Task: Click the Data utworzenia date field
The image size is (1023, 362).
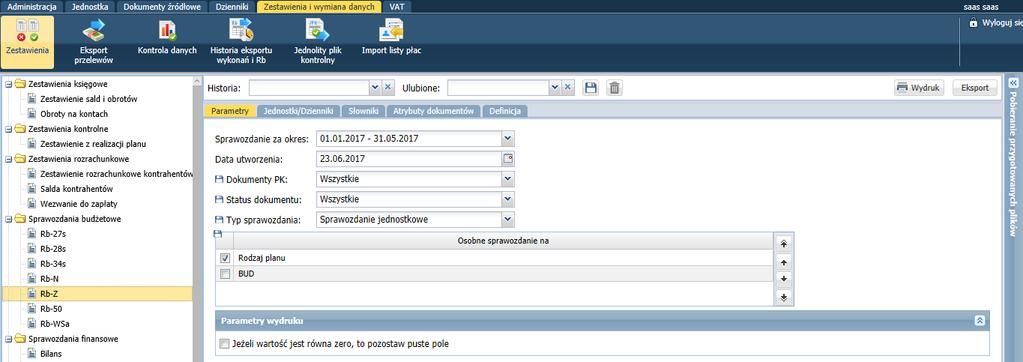Action: [408, 158]
